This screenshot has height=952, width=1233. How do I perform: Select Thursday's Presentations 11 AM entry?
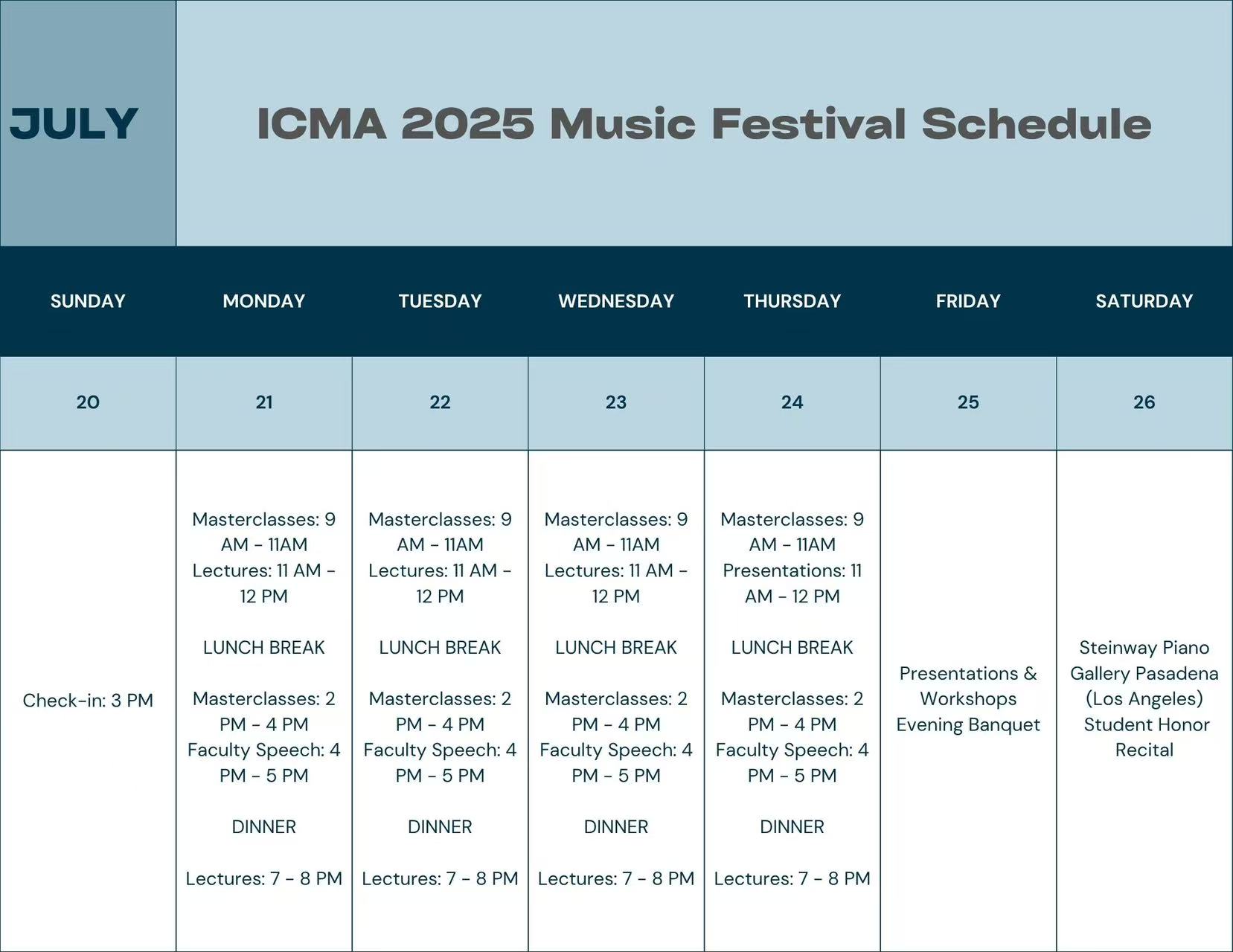[x=792, y=584]
